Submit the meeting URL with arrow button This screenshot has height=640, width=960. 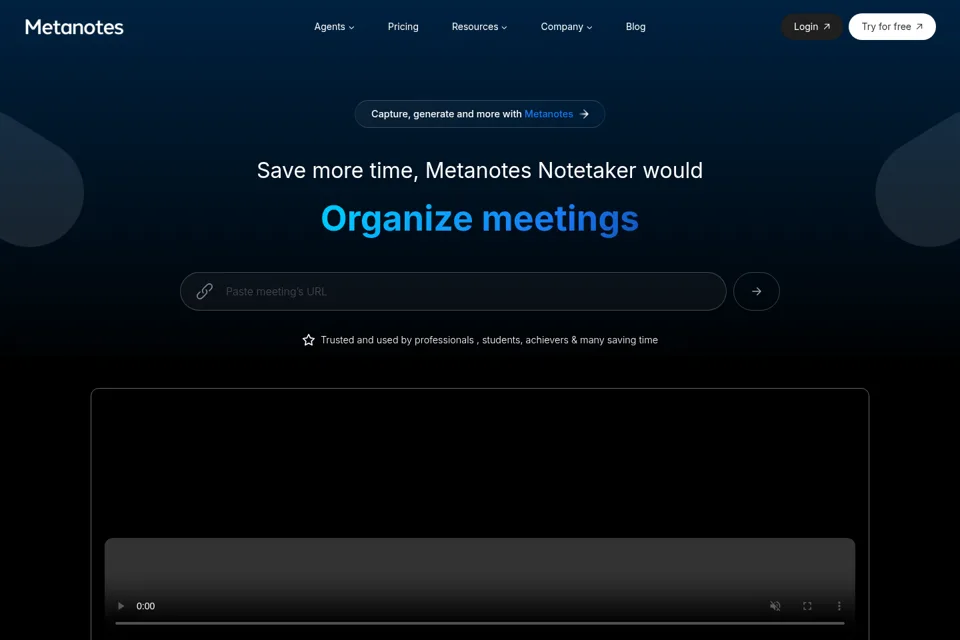coord(756,292)
